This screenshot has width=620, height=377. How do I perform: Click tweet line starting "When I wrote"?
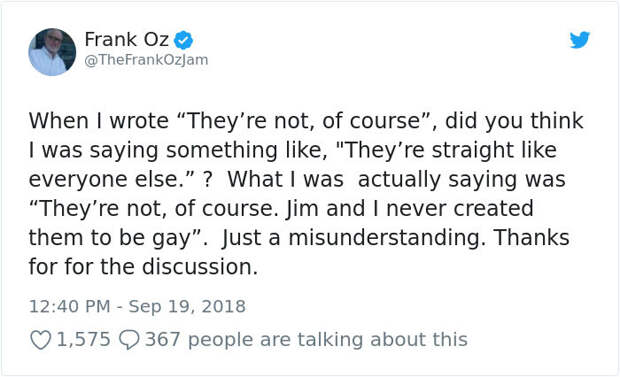(306, 121)
